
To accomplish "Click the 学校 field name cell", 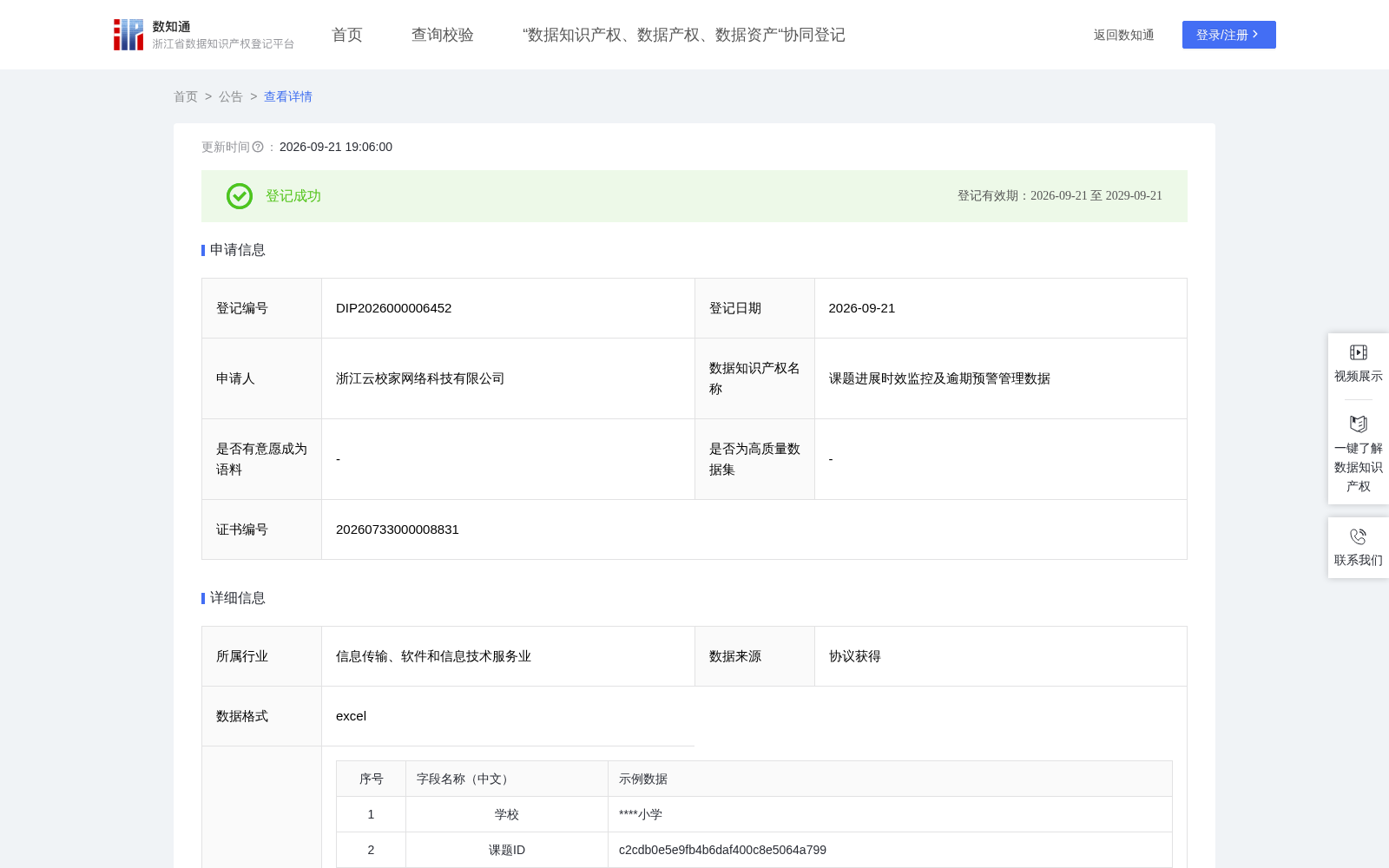I will point(507,814).
